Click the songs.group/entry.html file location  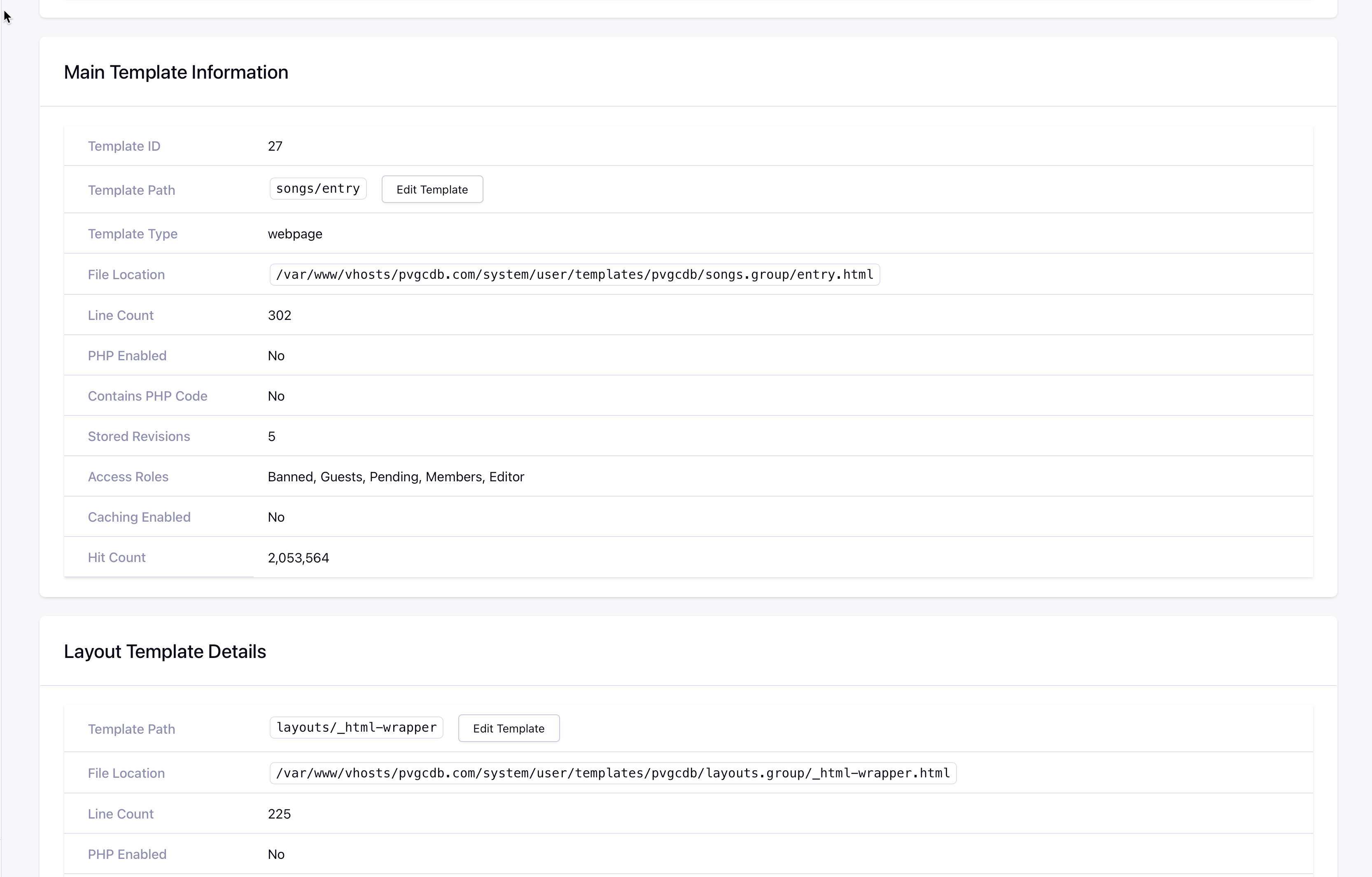tap(574, 275)
